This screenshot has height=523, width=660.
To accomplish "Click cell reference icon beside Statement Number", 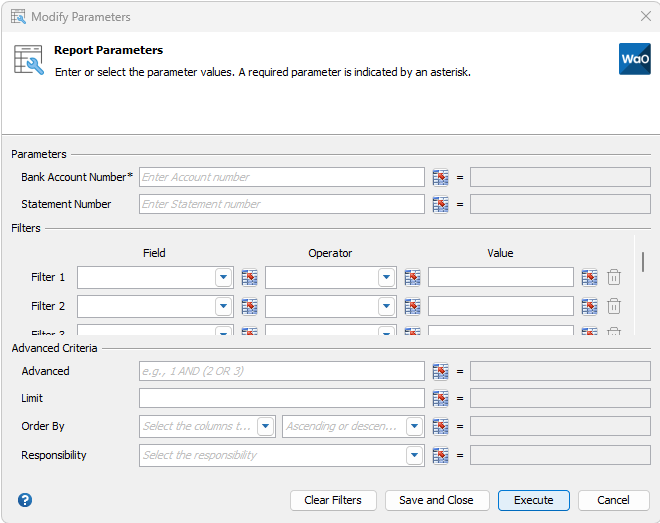I will coord(440,204).
